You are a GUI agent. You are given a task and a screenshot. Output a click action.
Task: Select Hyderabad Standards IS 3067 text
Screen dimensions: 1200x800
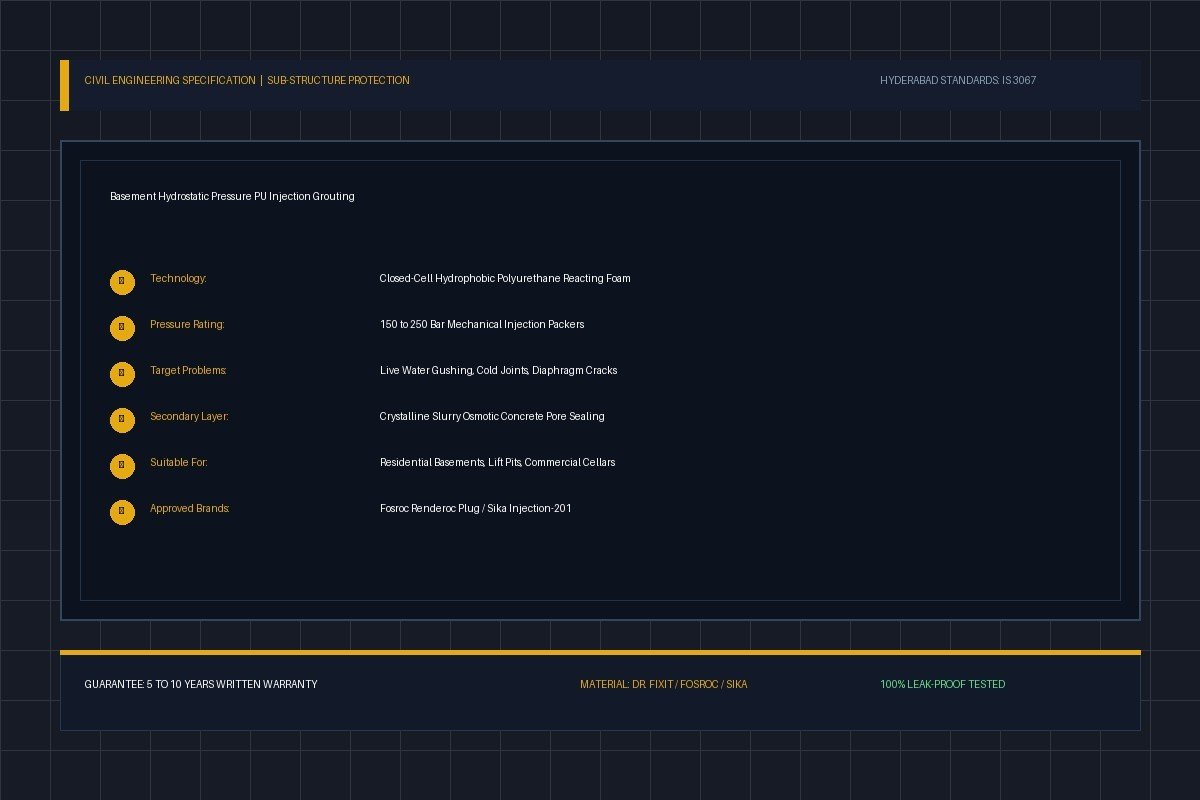click(x=958, y=80)
